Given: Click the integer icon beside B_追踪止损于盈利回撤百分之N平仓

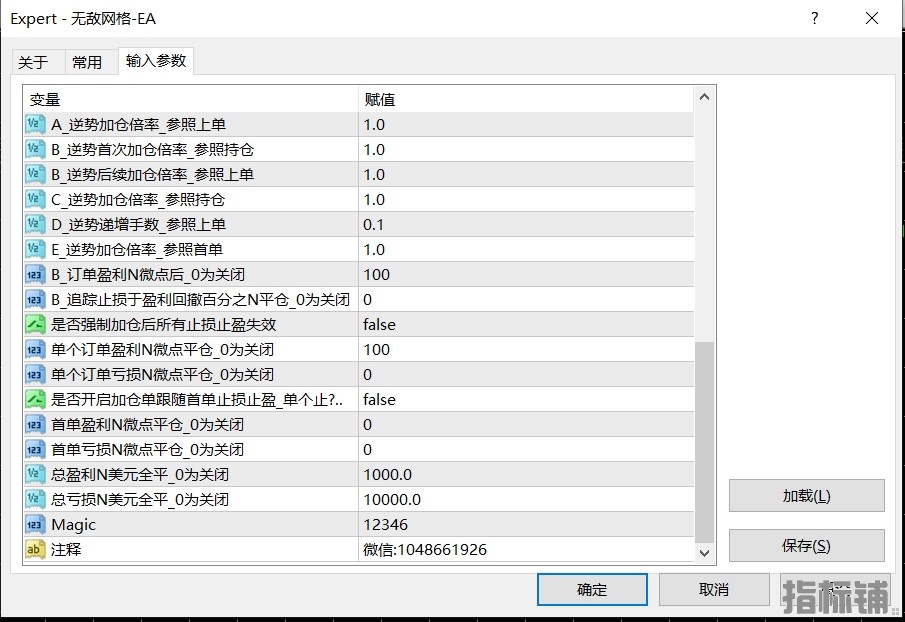Looking at the screenshot, I should coord(35,299).
